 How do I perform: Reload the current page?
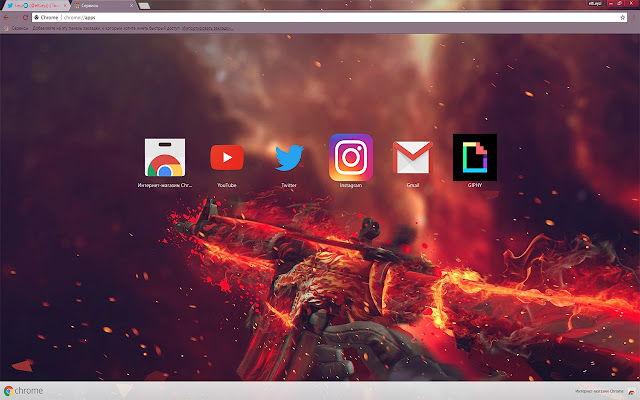tap(25, 18)
